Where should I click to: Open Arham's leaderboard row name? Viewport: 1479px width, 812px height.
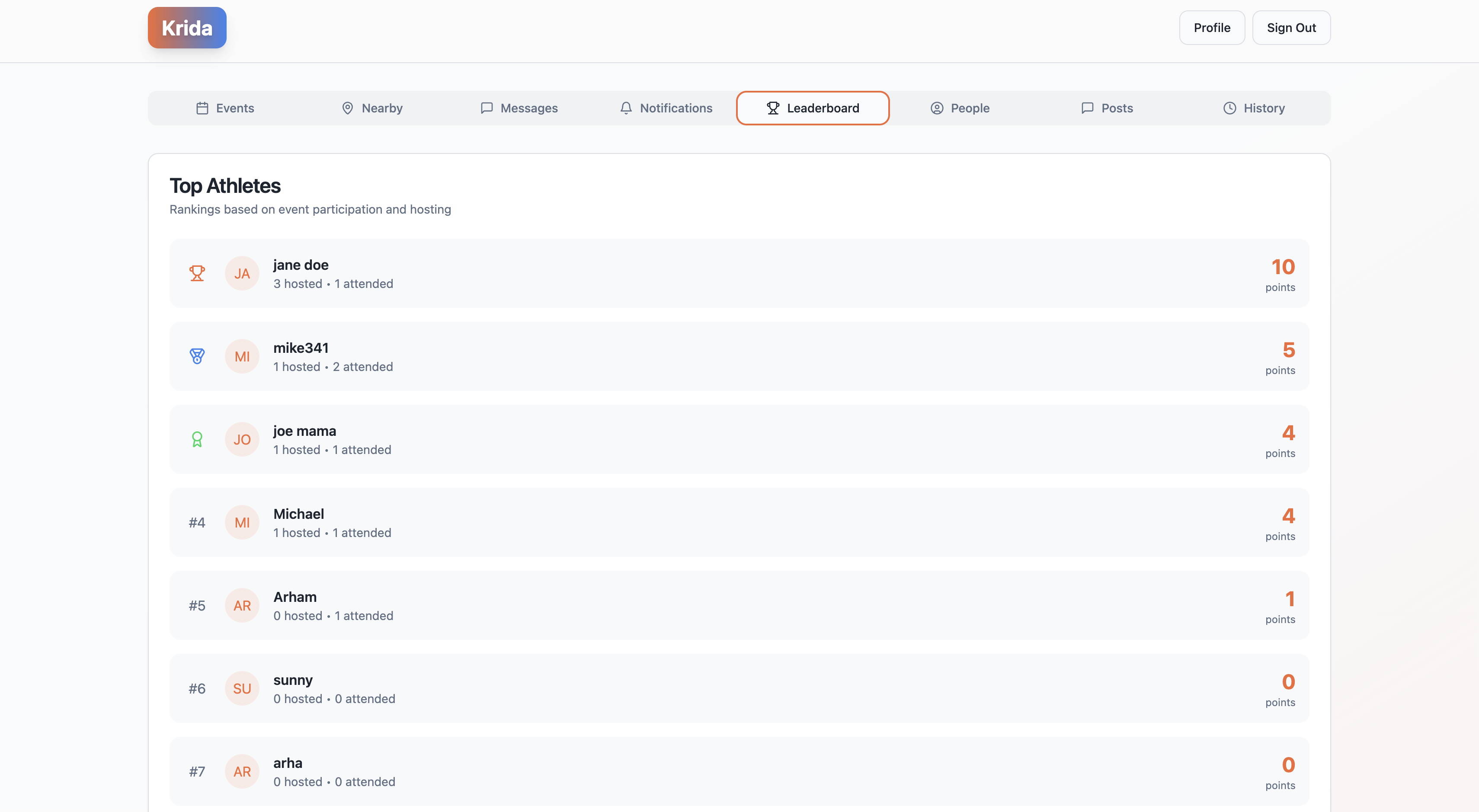(x=295, y=597)
